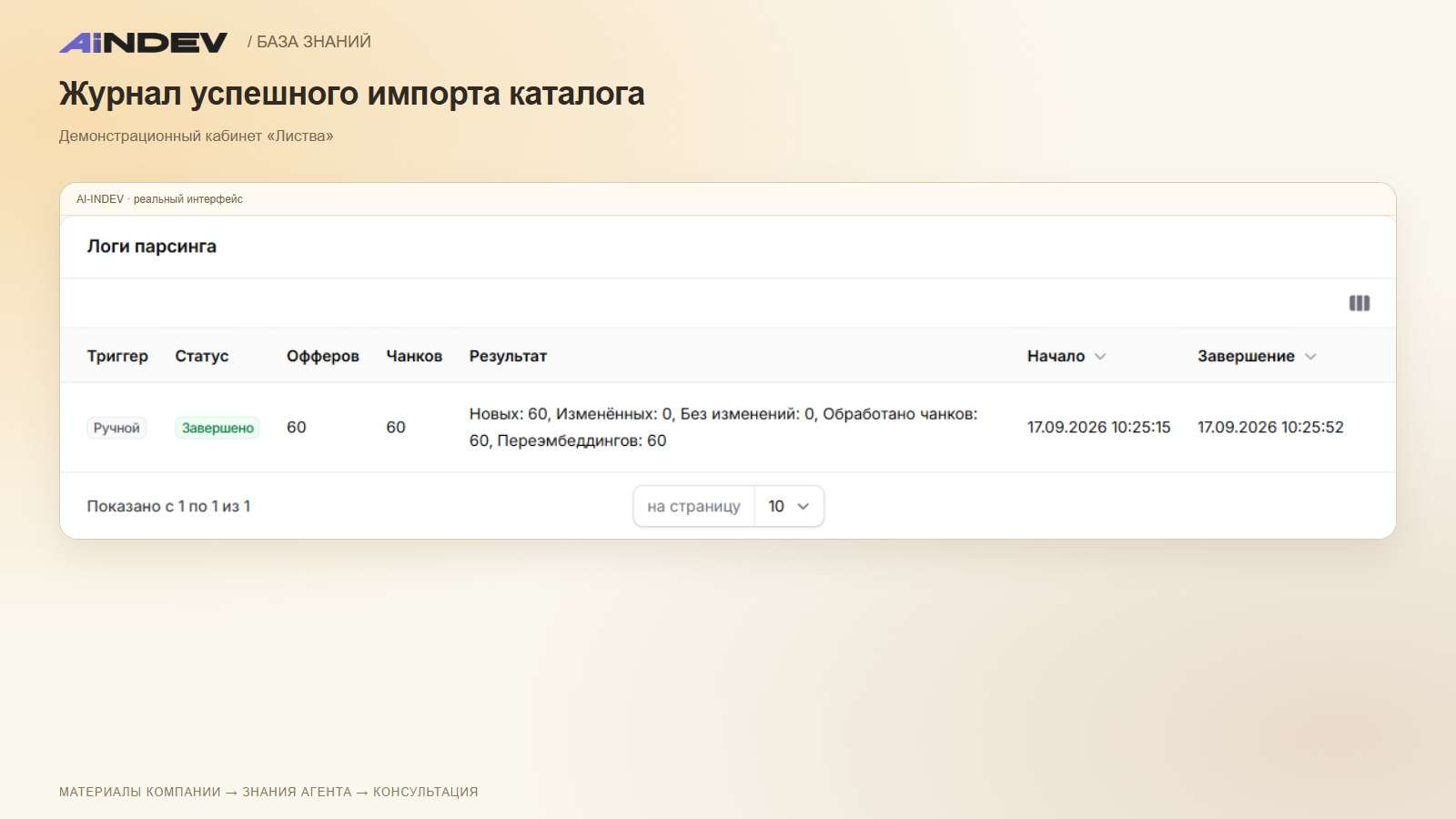This screenshot has height=819, width=1456.
Task: Click the Показано с 1 по 1 из 1 text
Action: click(168, 506)
